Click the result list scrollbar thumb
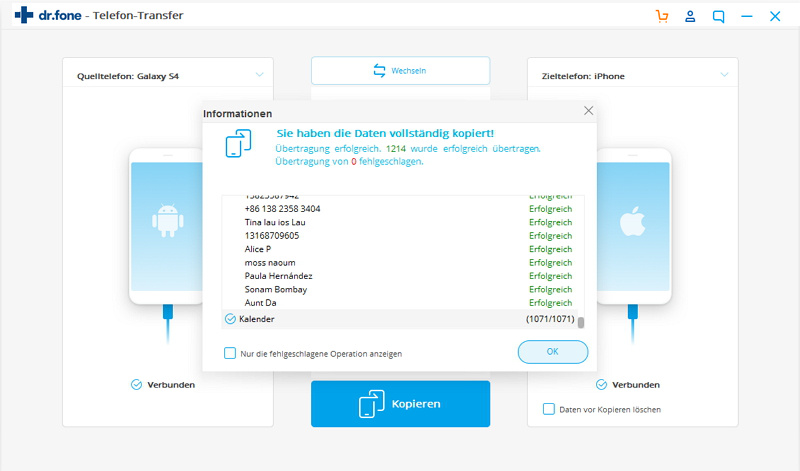 [x=581, y=323]
